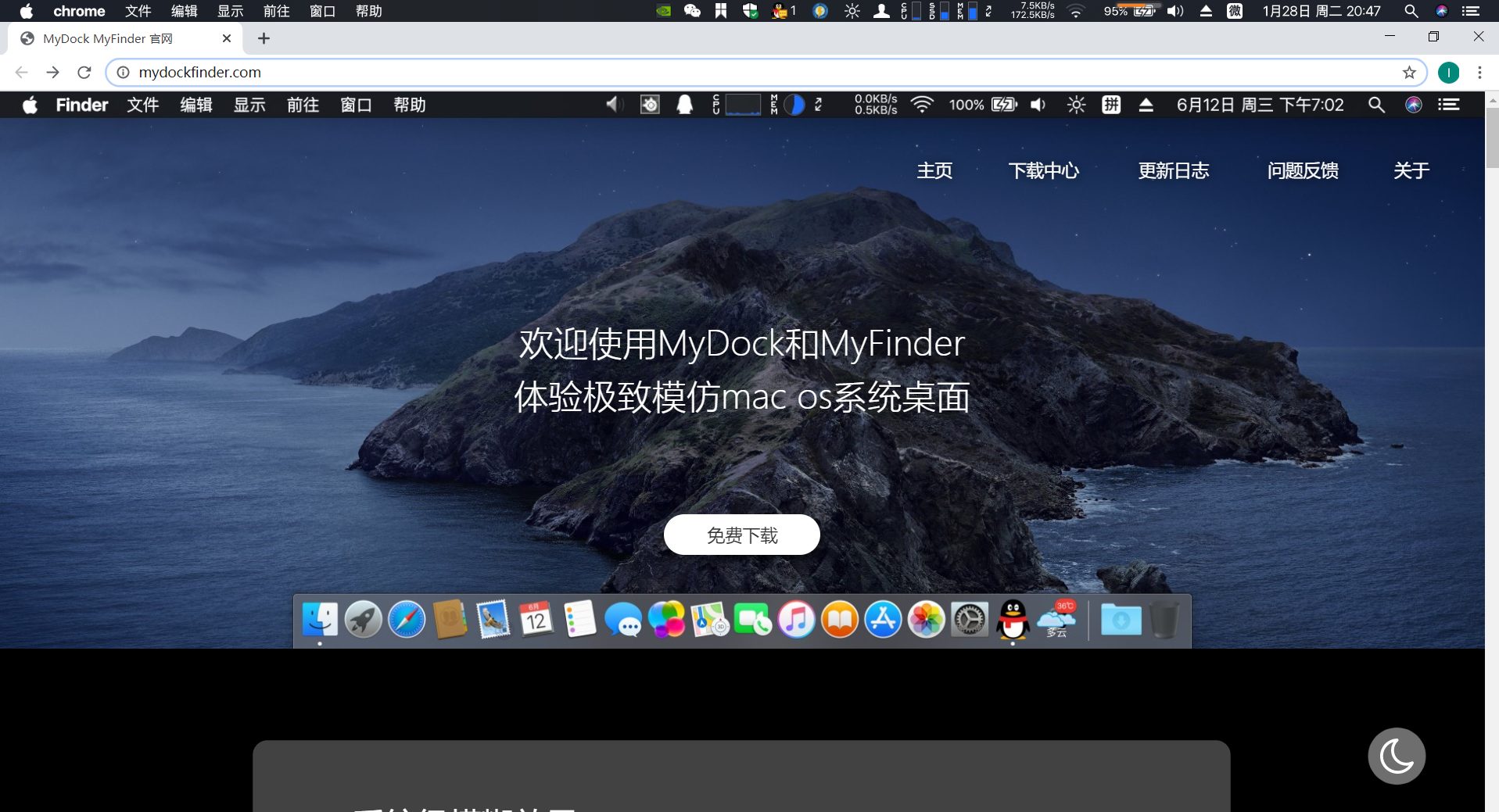This screenshot has height=812, width=1499.
Task: Switch to the 下载中心 nav item
Action: click(x=1044, y=170)
